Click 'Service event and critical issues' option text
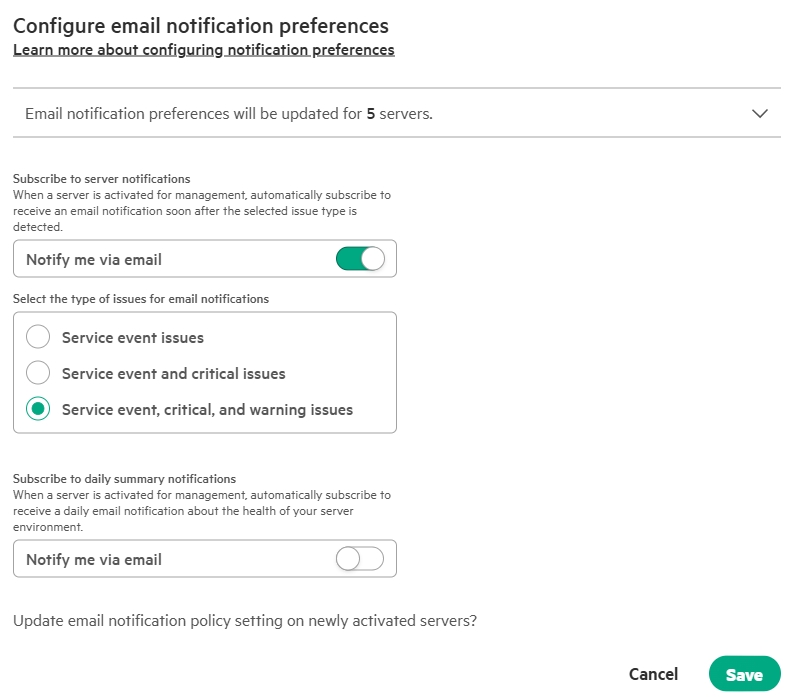The image size is (796, 697). pos(174,374)
